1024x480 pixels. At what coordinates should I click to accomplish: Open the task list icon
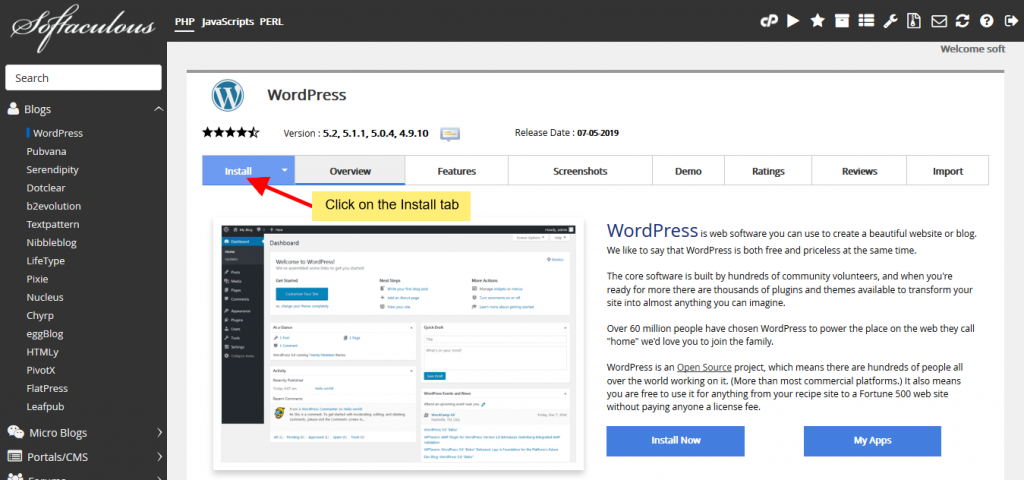(866, 21)
